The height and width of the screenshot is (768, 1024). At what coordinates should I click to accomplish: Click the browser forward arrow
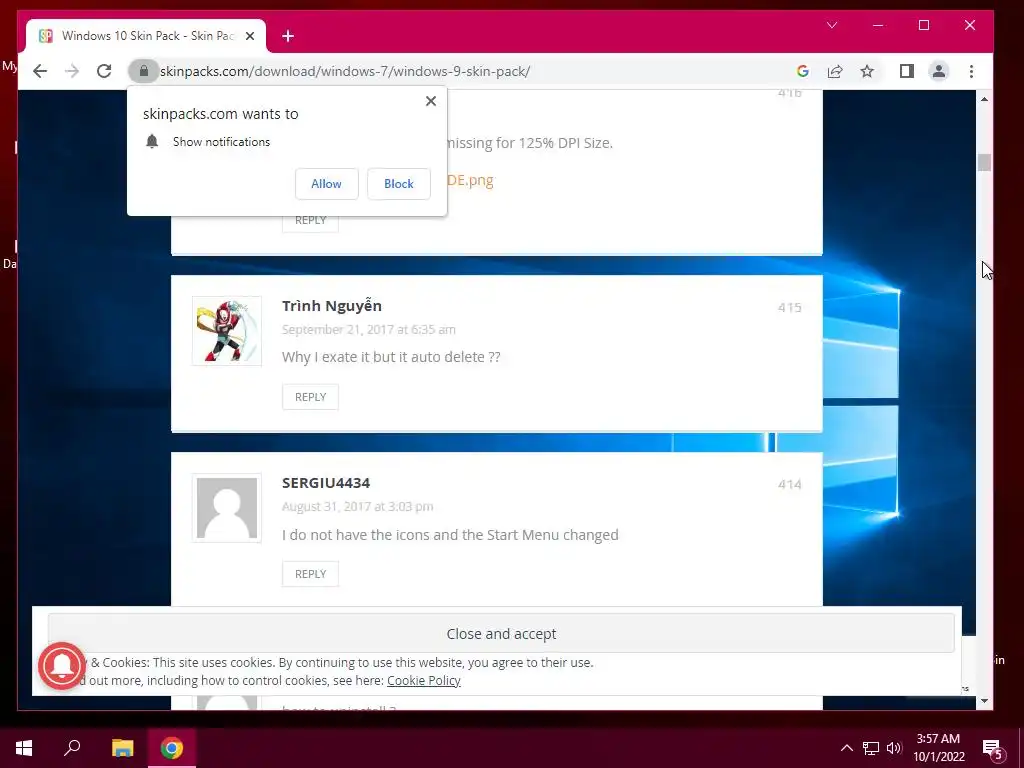(x=72, y=71)
